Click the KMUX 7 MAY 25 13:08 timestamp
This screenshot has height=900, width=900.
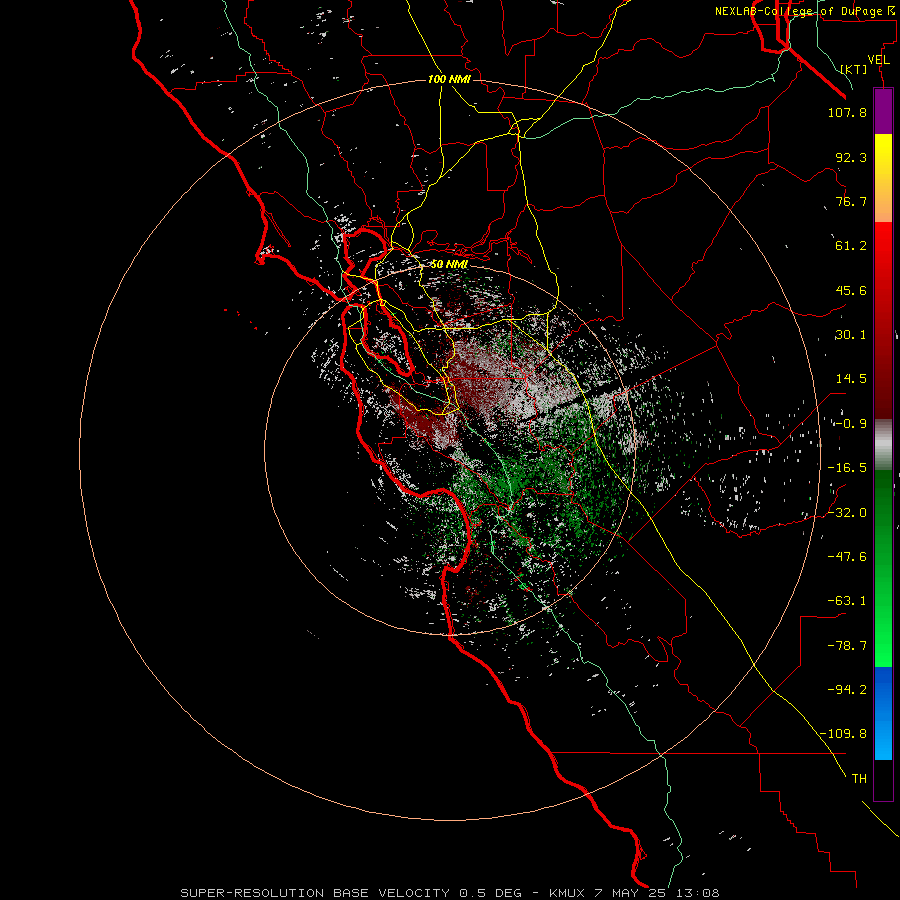tap(634, 893)
